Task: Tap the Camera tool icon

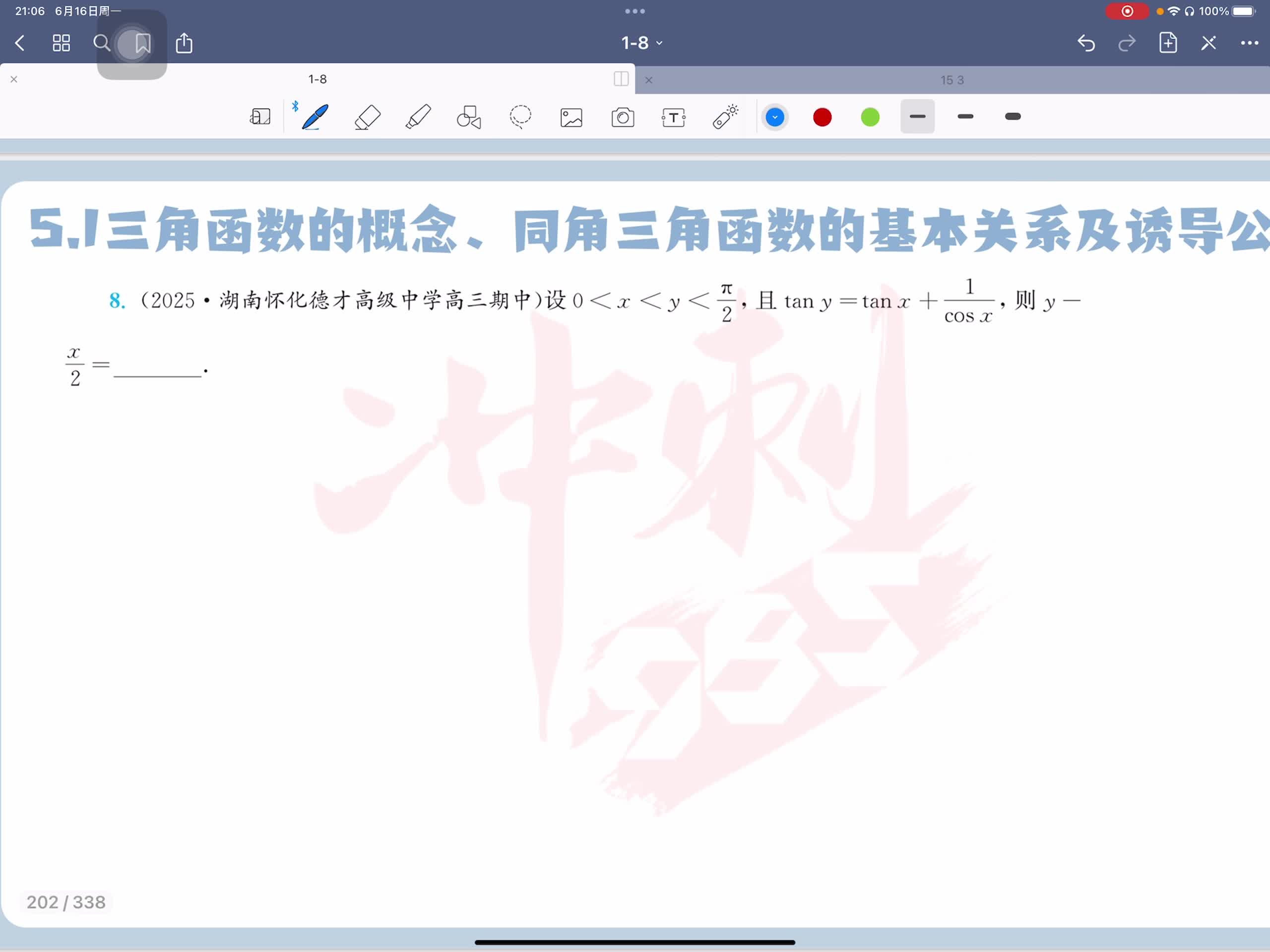Action: pos(623,118)
